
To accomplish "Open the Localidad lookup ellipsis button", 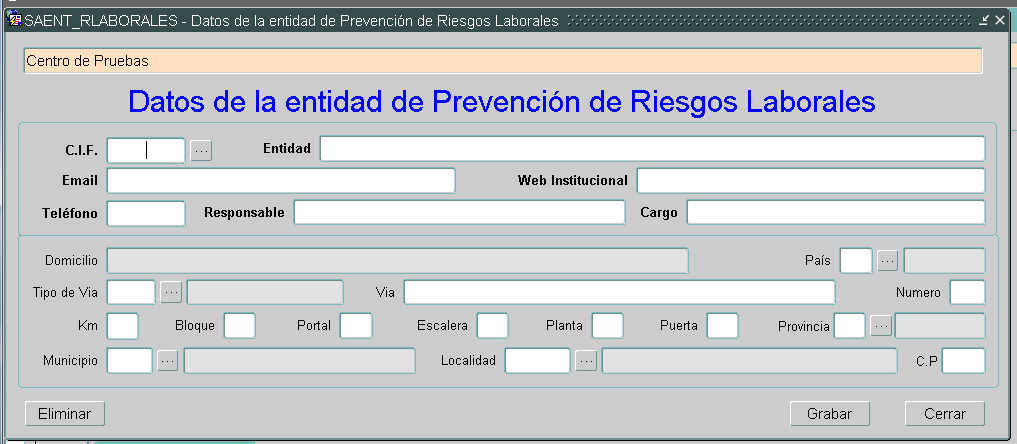I will (x=586, y=361).
